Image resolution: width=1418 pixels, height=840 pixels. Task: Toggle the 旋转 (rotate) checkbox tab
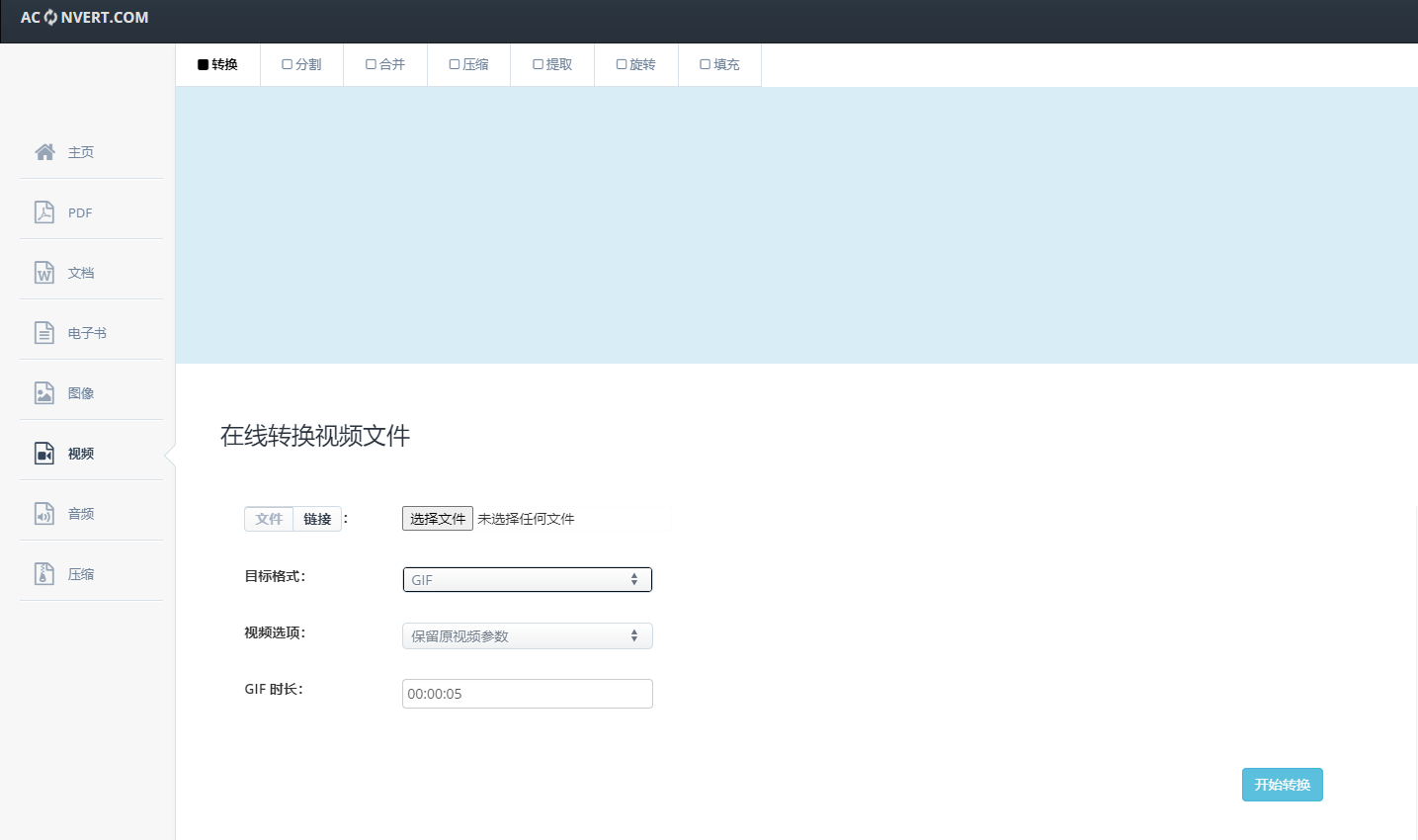coord(635,64)
